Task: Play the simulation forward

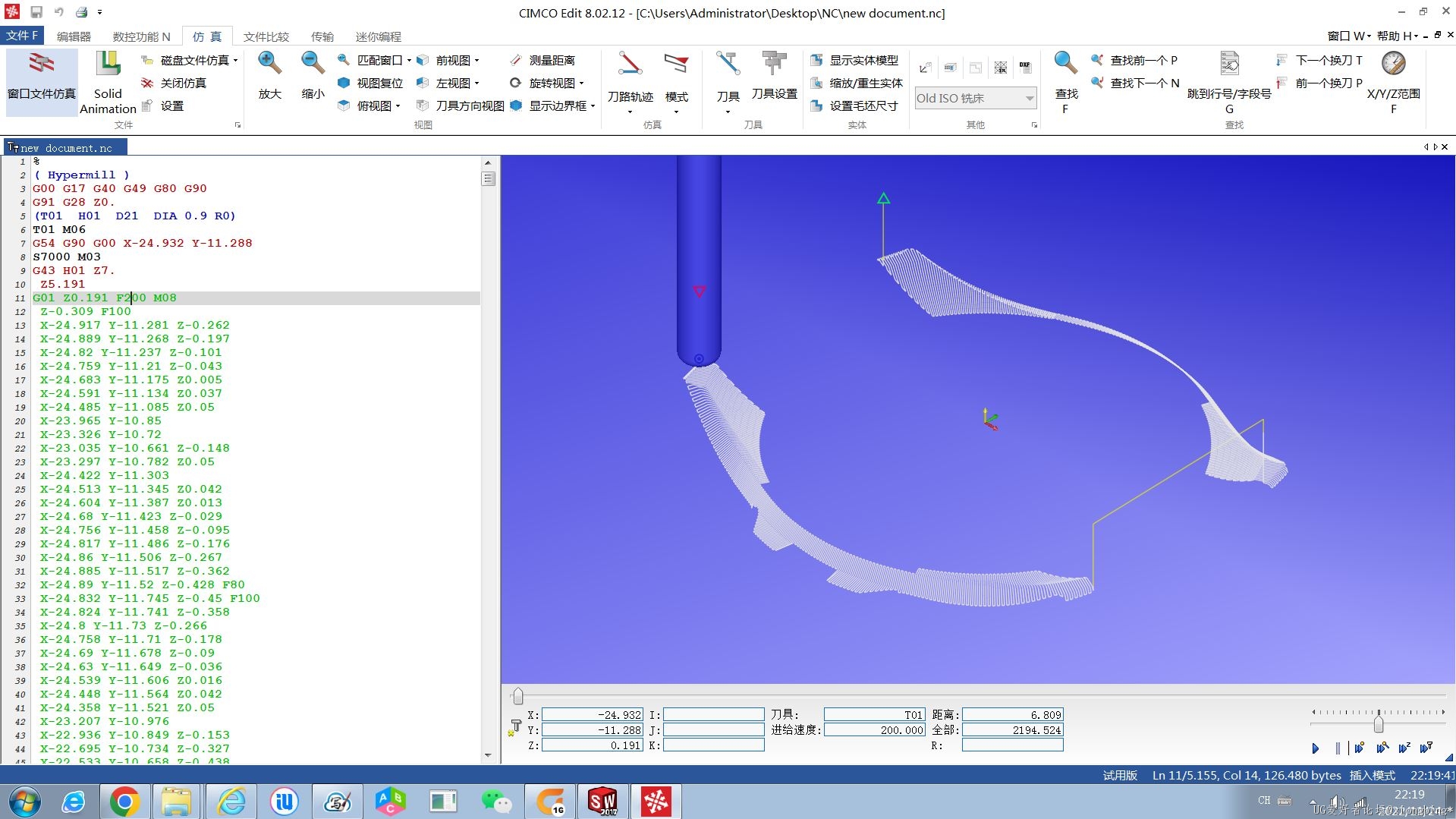Action: pyautogui.click(x=1316, y=748)
